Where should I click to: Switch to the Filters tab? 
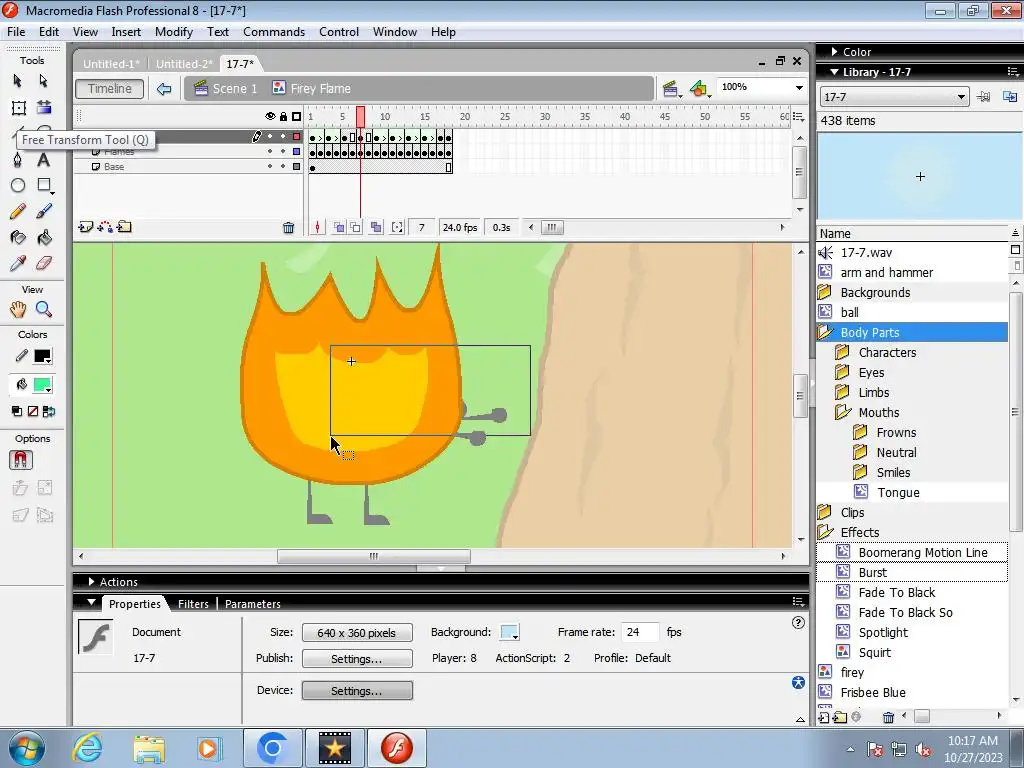(x=193, y=604)
